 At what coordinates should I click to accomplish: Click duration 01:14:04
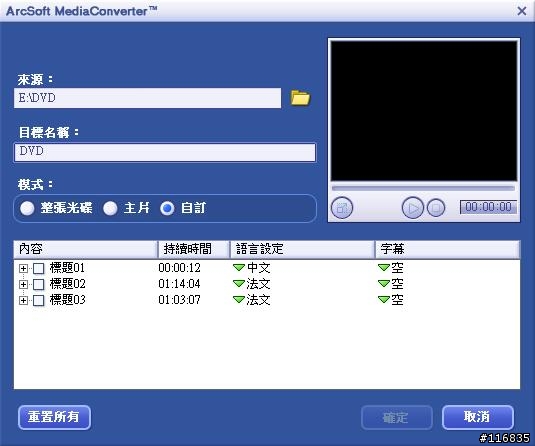click(x=179, y=284)
